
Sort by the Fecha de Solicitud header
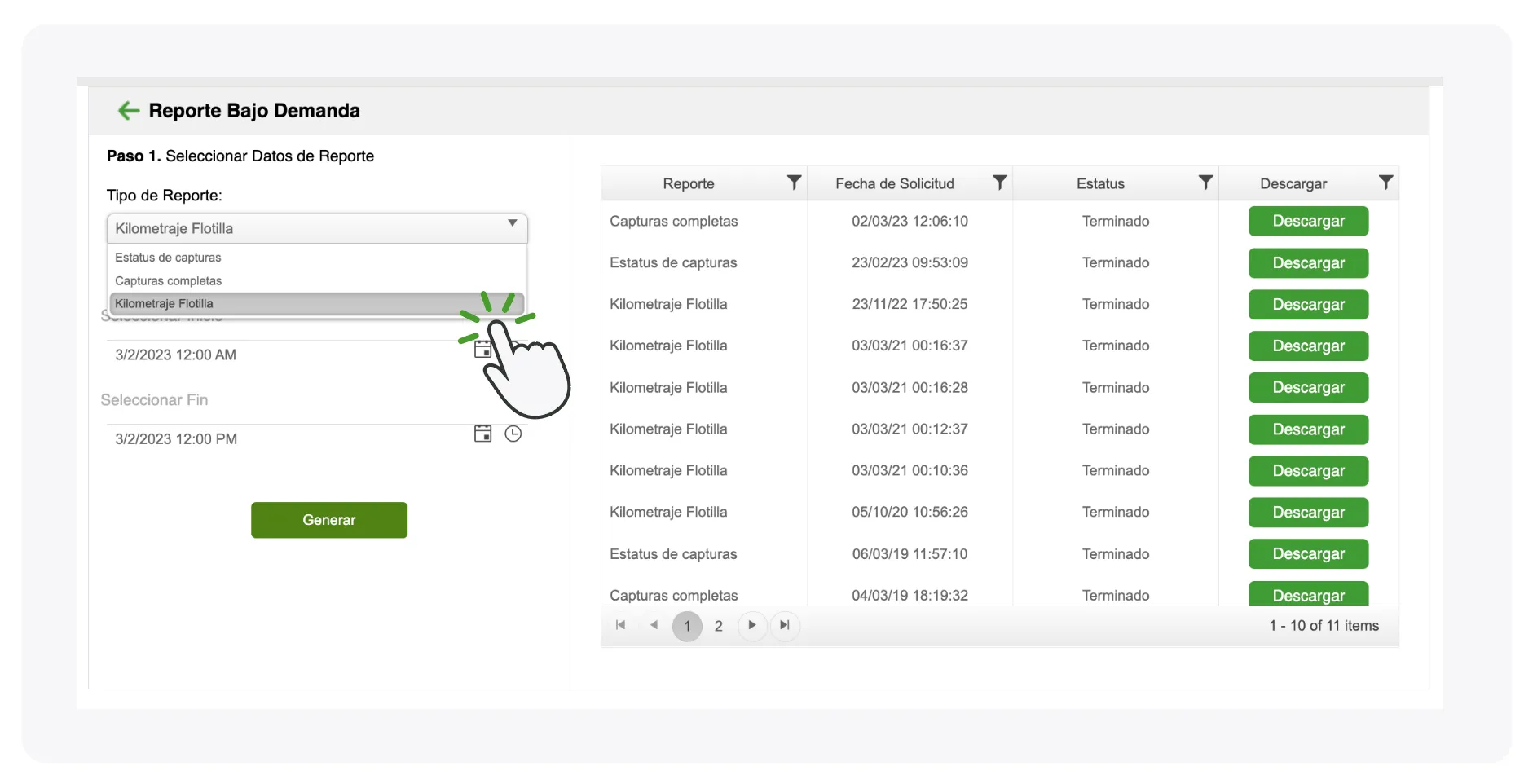click(894, 183)
